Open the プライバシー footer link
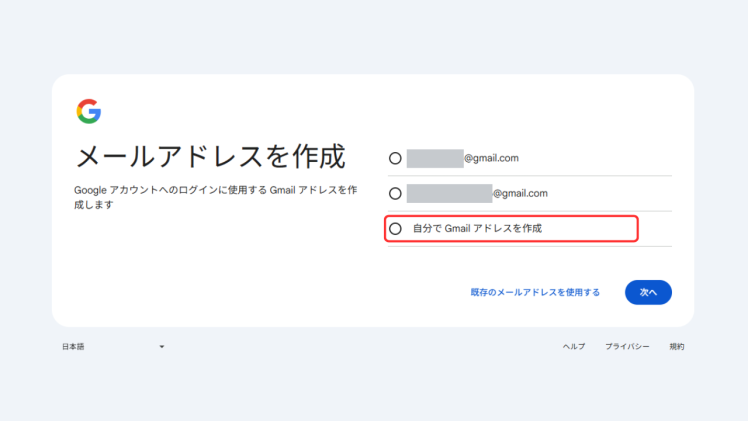 [x=627, y=347]
